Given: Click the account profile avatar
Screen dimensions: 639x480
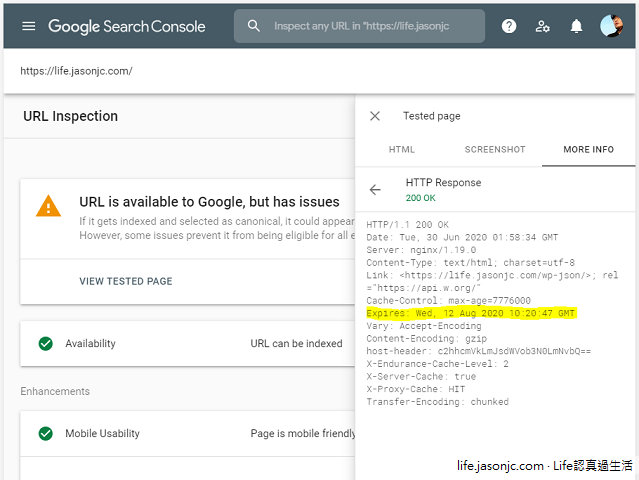Looking at the screenshot, I should (611, 26).
